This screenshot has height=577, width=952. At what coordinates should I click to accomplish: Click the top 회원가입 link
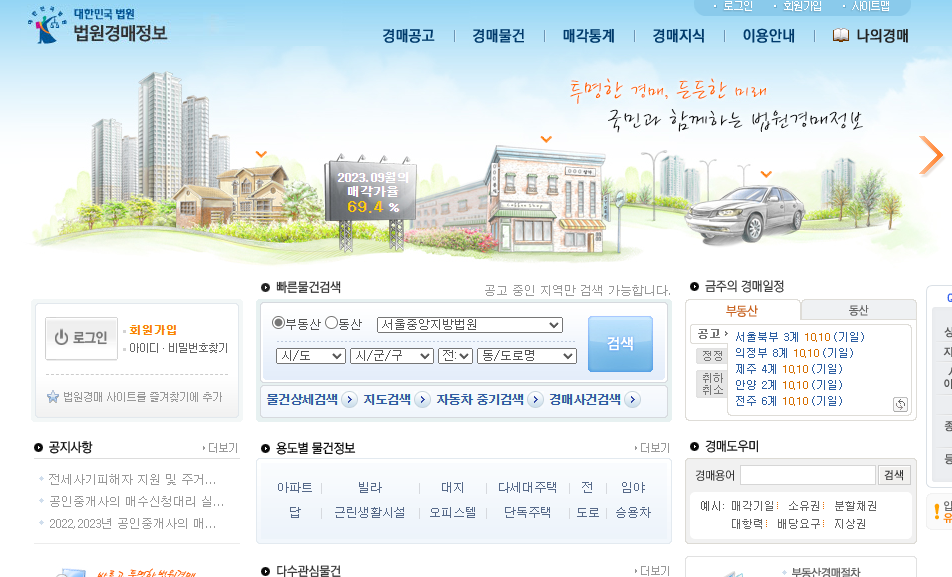pyautogui.click(x=802, y=6)
